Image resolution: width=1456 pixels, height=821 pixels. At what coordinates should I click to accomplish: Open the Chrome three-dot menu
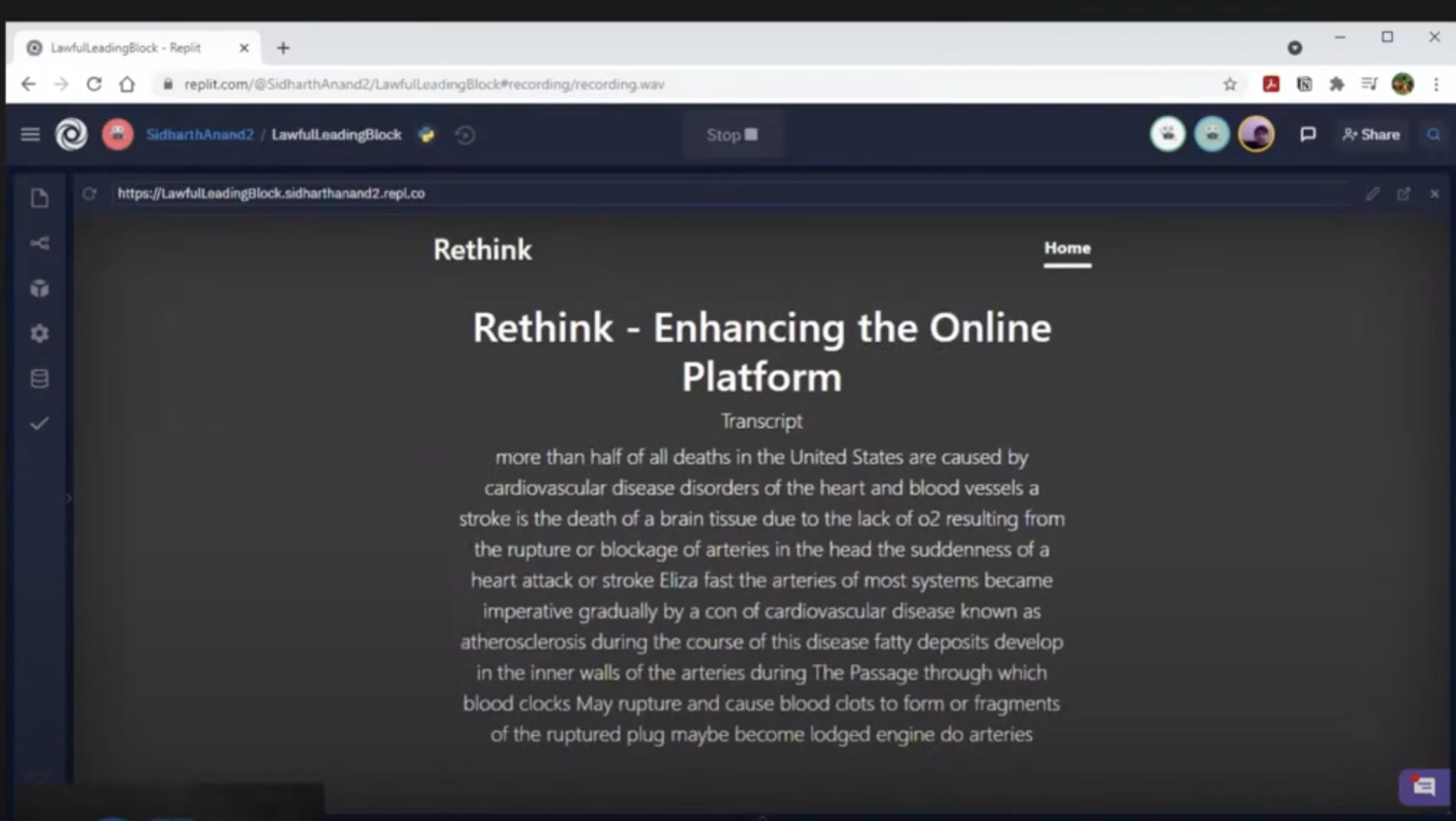click(1436, 84)
